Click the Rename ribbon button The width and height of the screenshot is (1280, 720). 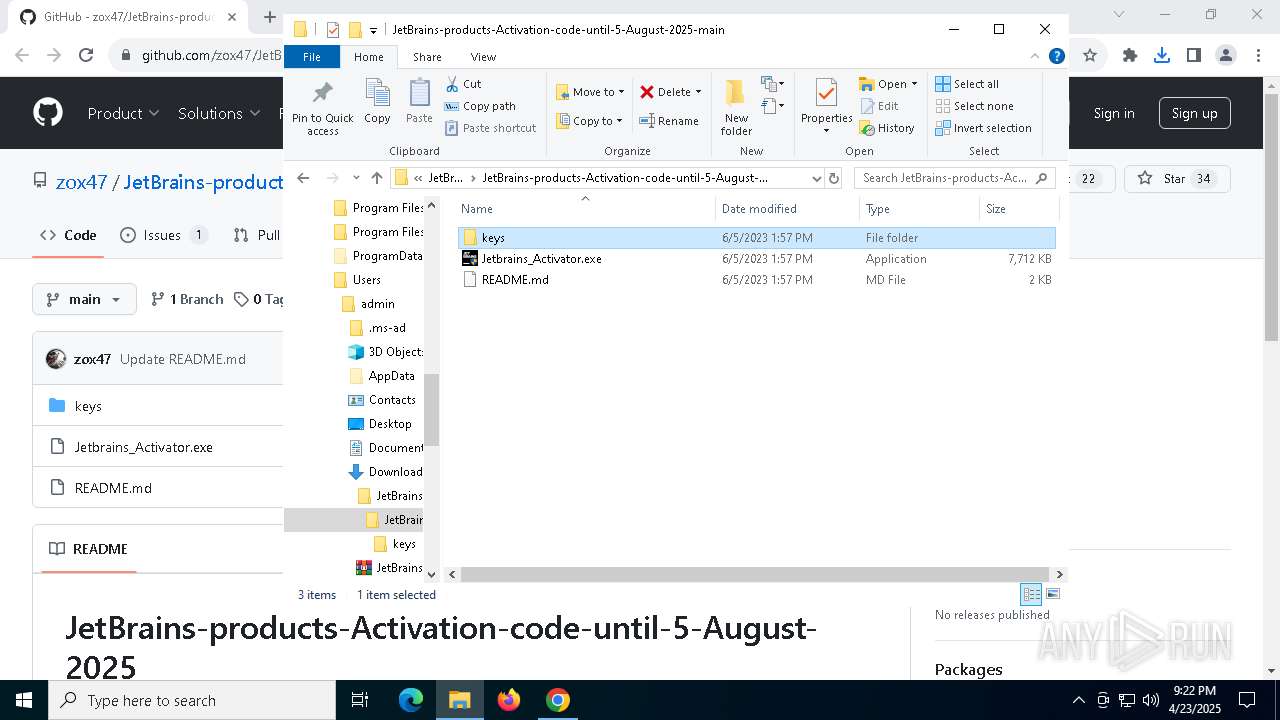tap(669, 121)
